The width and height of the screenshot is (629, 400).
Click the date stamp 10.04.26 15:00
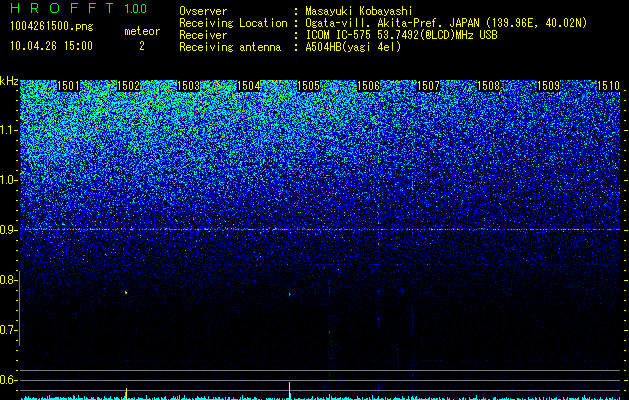click(x=51, y=46)
